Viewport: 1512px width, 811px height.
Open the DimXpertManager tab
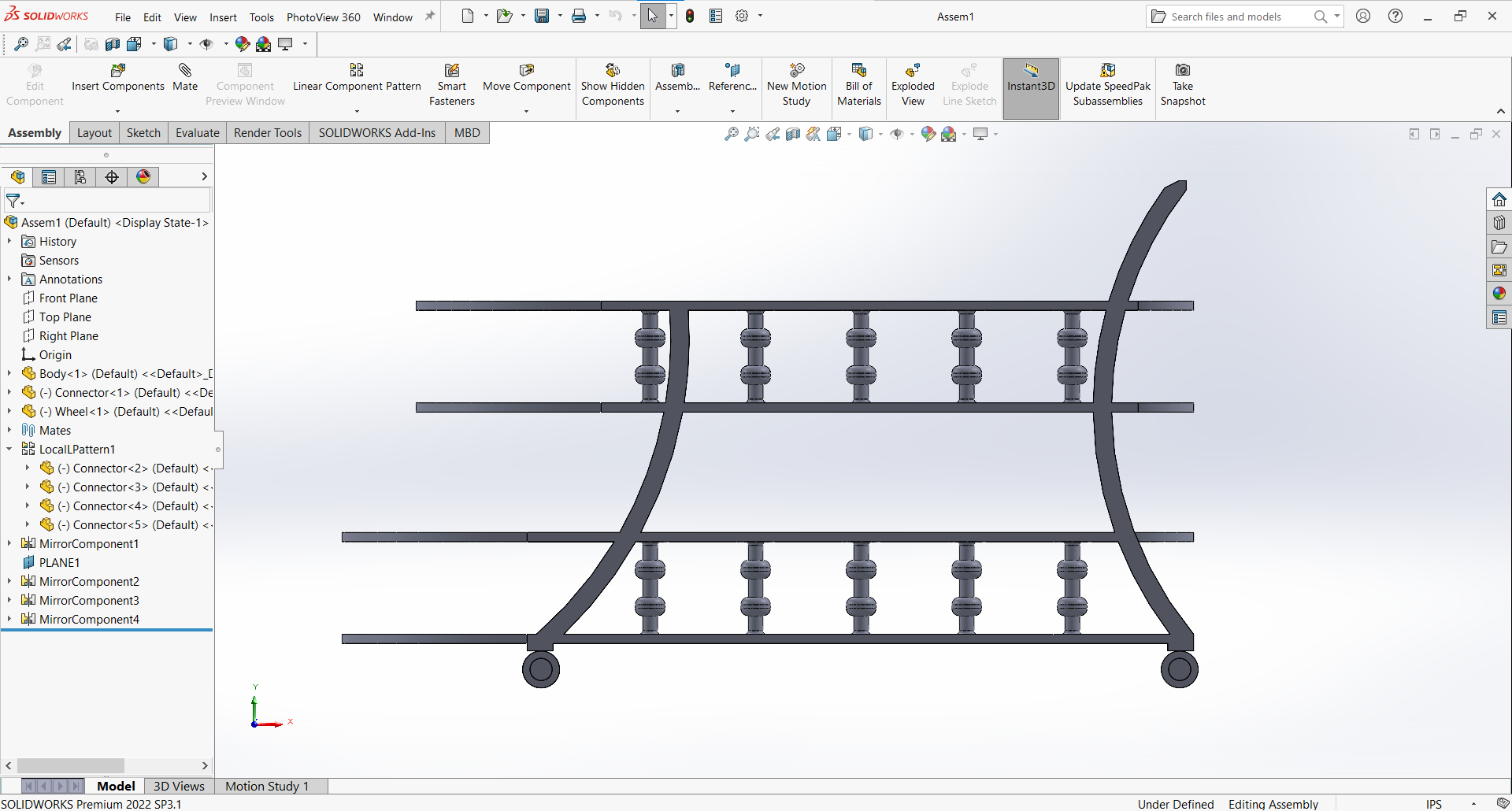click(112, 177)
